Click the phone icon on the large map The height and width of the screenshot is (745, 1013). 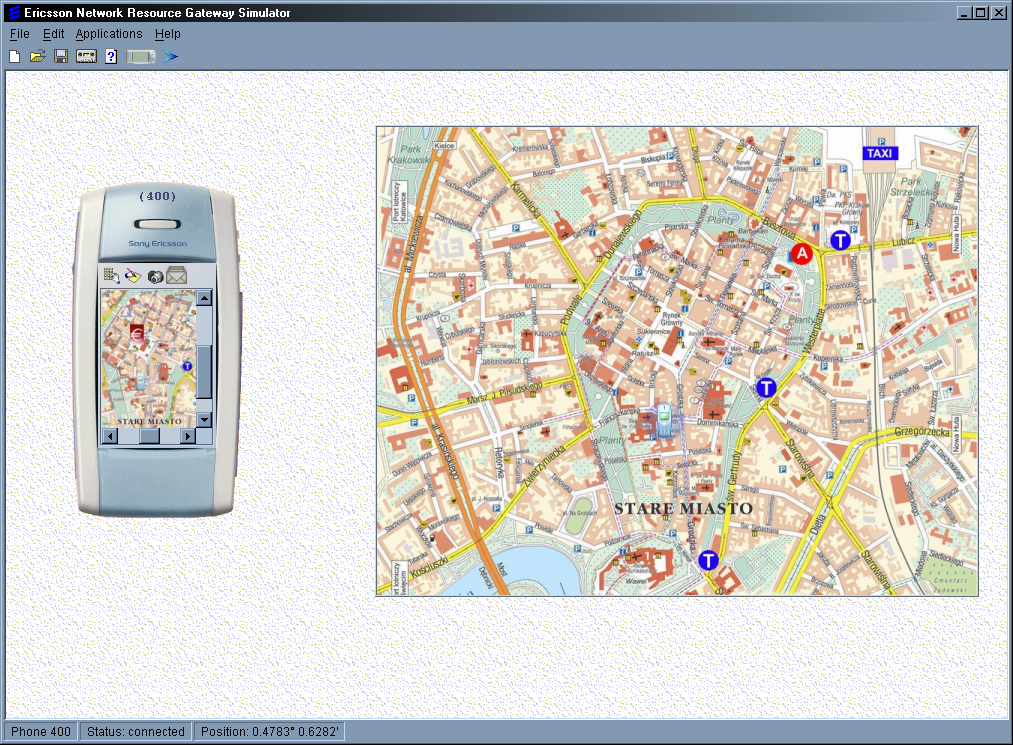[x=663, y=421]
